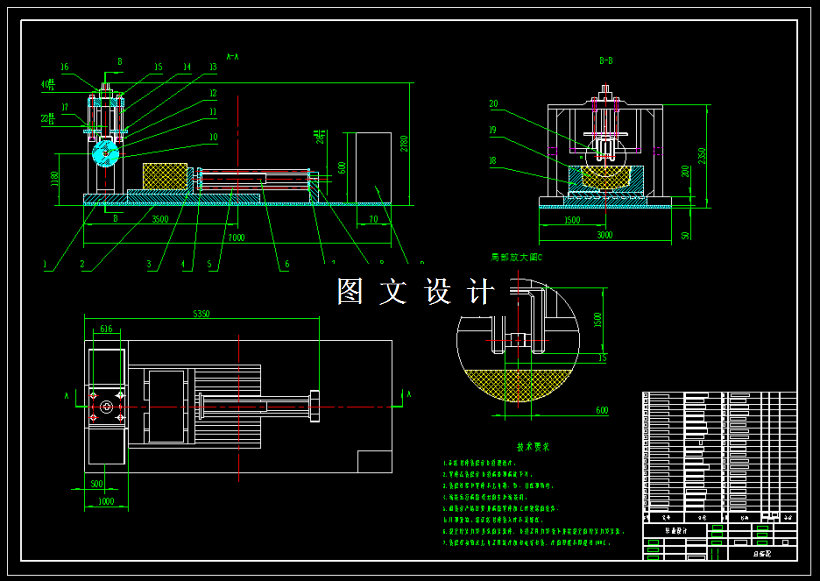This screenshot has height=581, width=820.
Task: Select the 2780 height dimension text
Action: (x=404, y=144)
